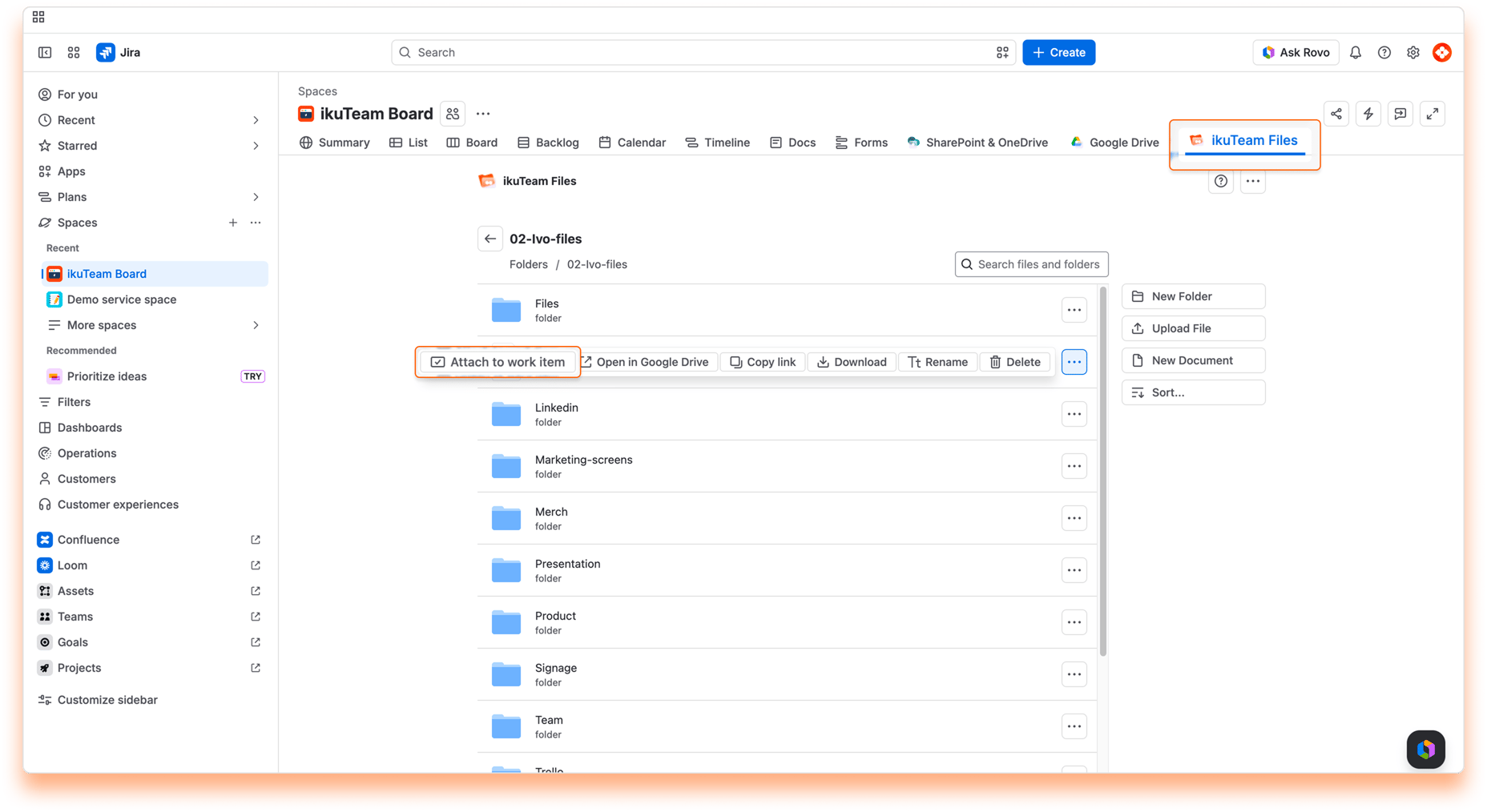Image resolution: width=1487 pixels, height=812 pixels.
Task: Switch to the Timeline tab
Action: [718, 143]
